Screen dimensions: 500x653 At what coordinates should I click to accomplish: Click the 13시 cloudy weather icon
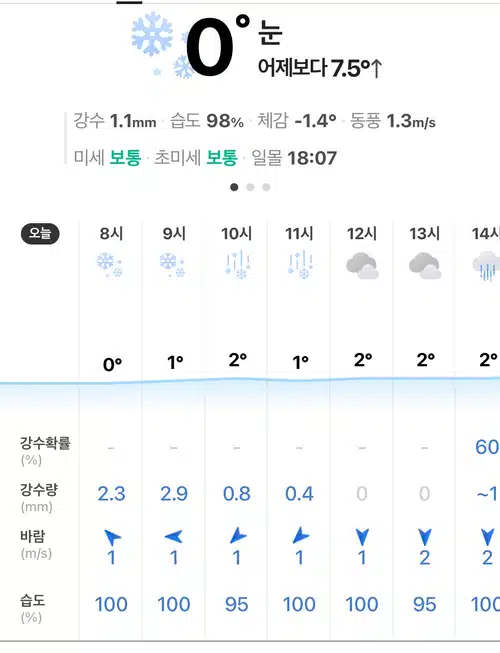click(425, 265)
